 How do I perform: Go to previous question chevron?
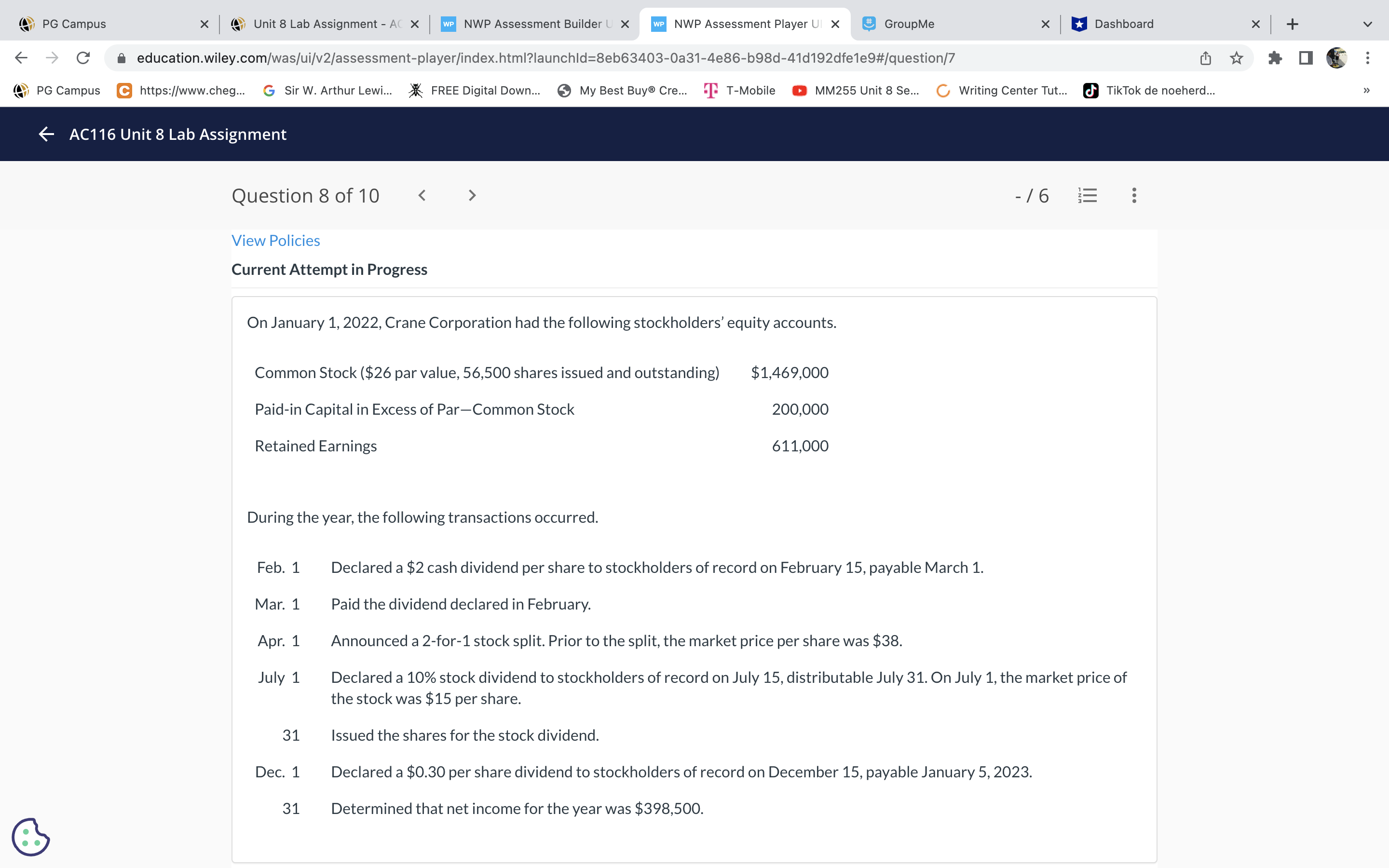click(422, 196)
